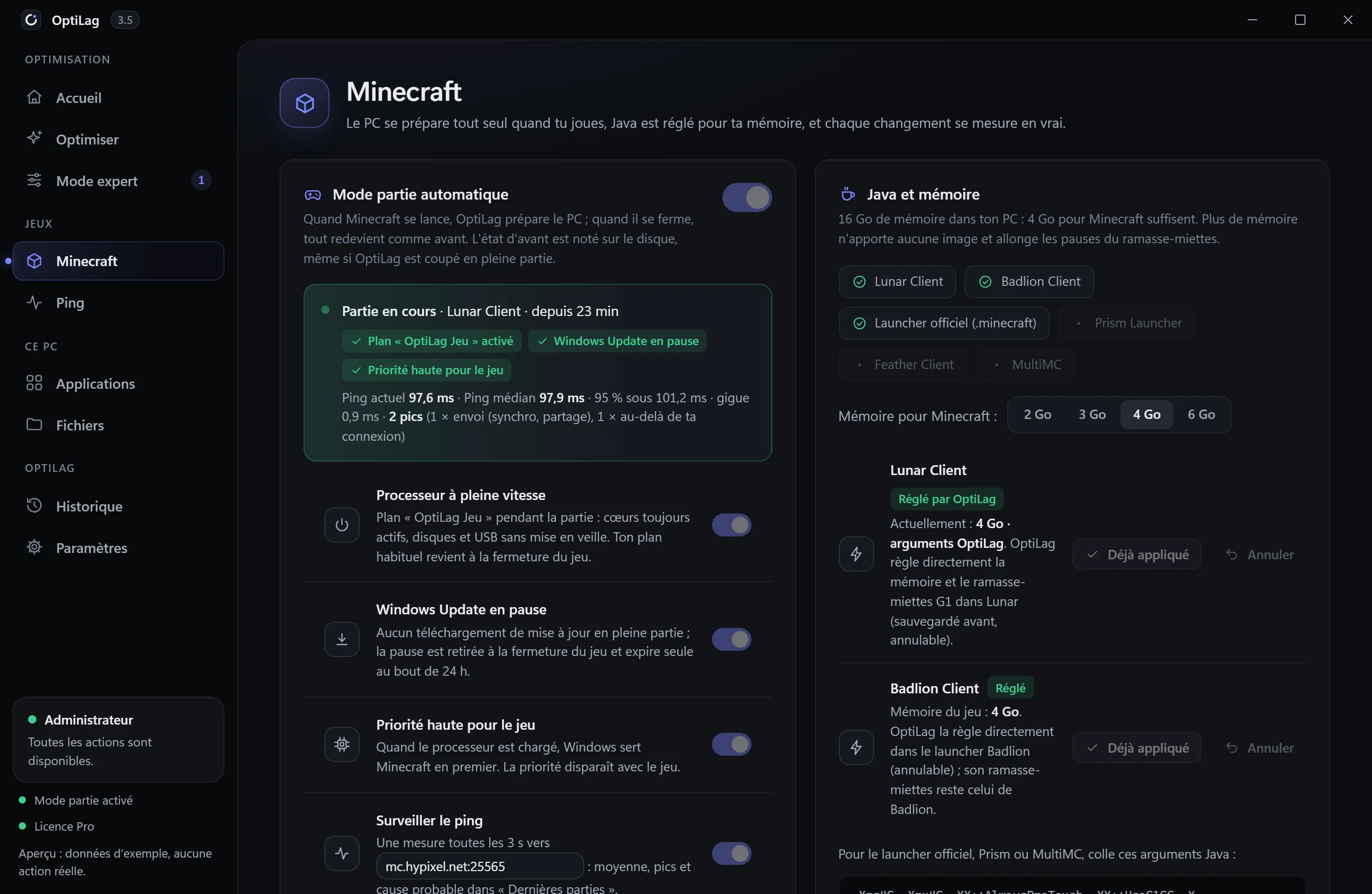Click the Applications grid icon
Viewport: 1372px width, 894px height.
pyautogui.click(x=35, y=383)
